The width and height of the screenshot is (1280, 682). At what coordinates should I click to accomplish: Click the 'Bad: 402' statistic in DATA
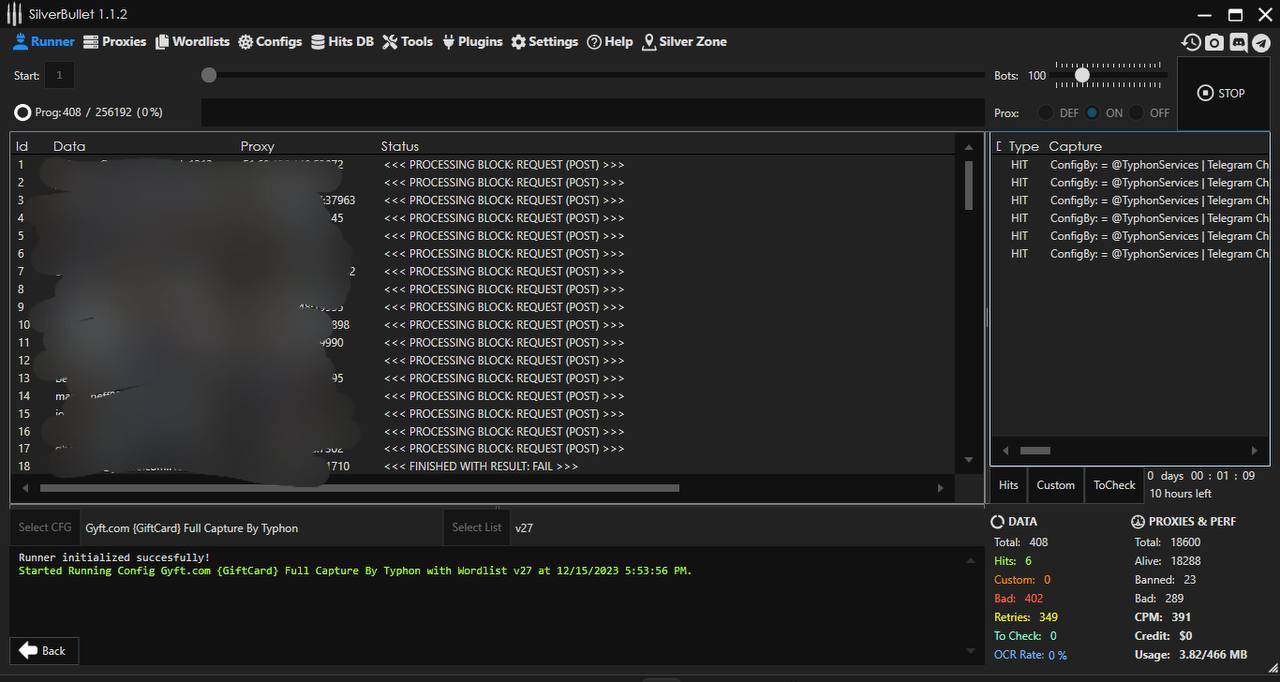coord(1018,598)
